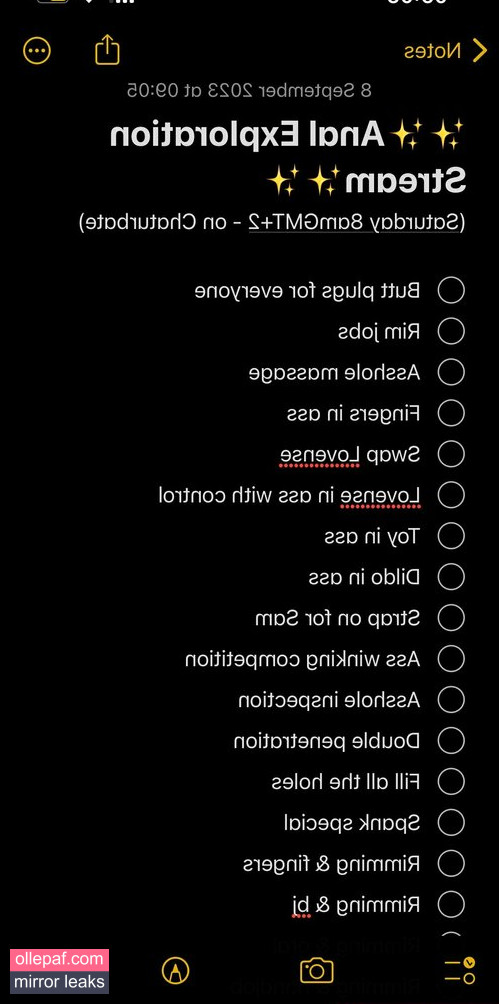Mark Strap on for Sam as done

(x=451, y=618)
